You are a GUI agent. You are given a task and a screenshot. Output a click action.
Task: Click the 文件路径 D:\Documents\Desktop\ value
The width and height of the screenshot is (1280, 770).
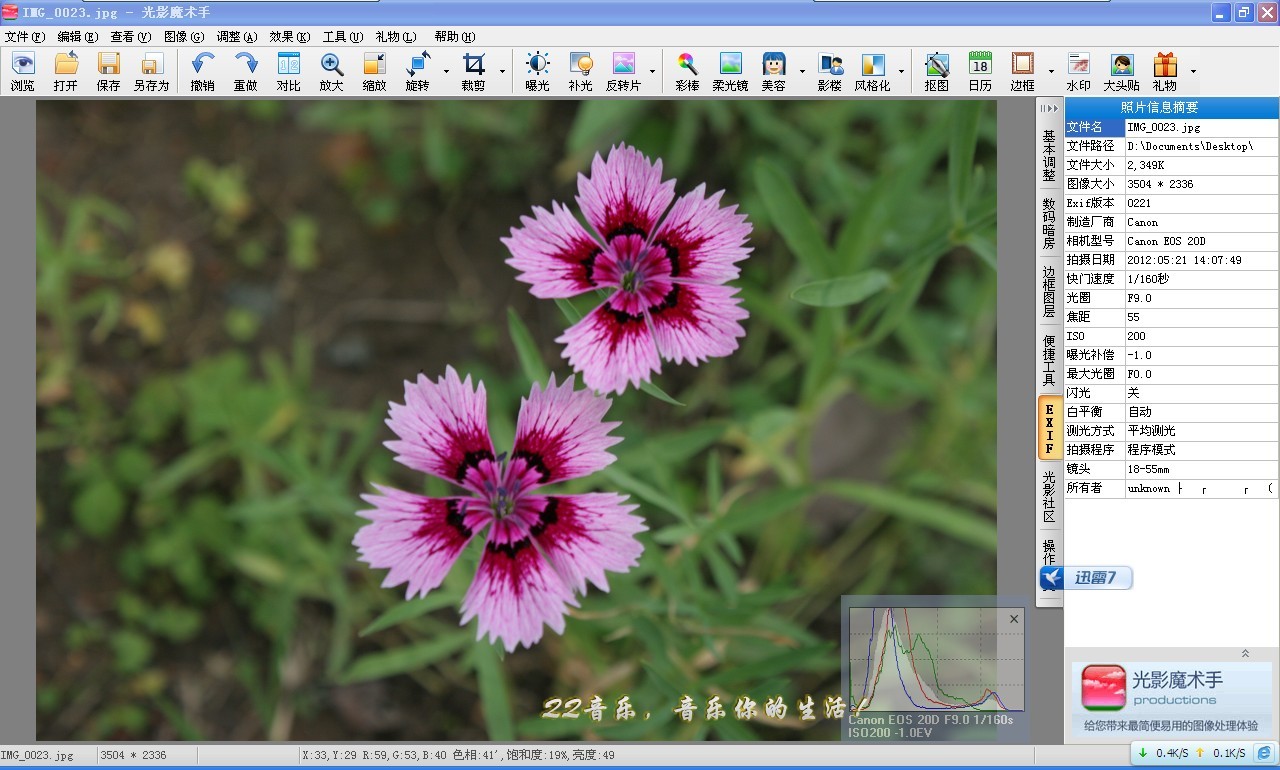pos(1201,146)
